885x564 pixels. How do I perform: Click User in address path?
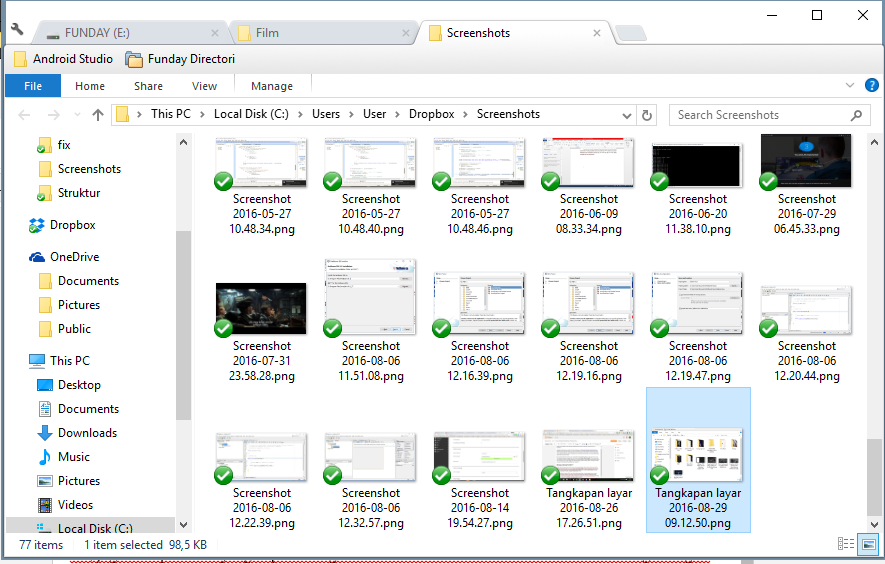point(374,115)
